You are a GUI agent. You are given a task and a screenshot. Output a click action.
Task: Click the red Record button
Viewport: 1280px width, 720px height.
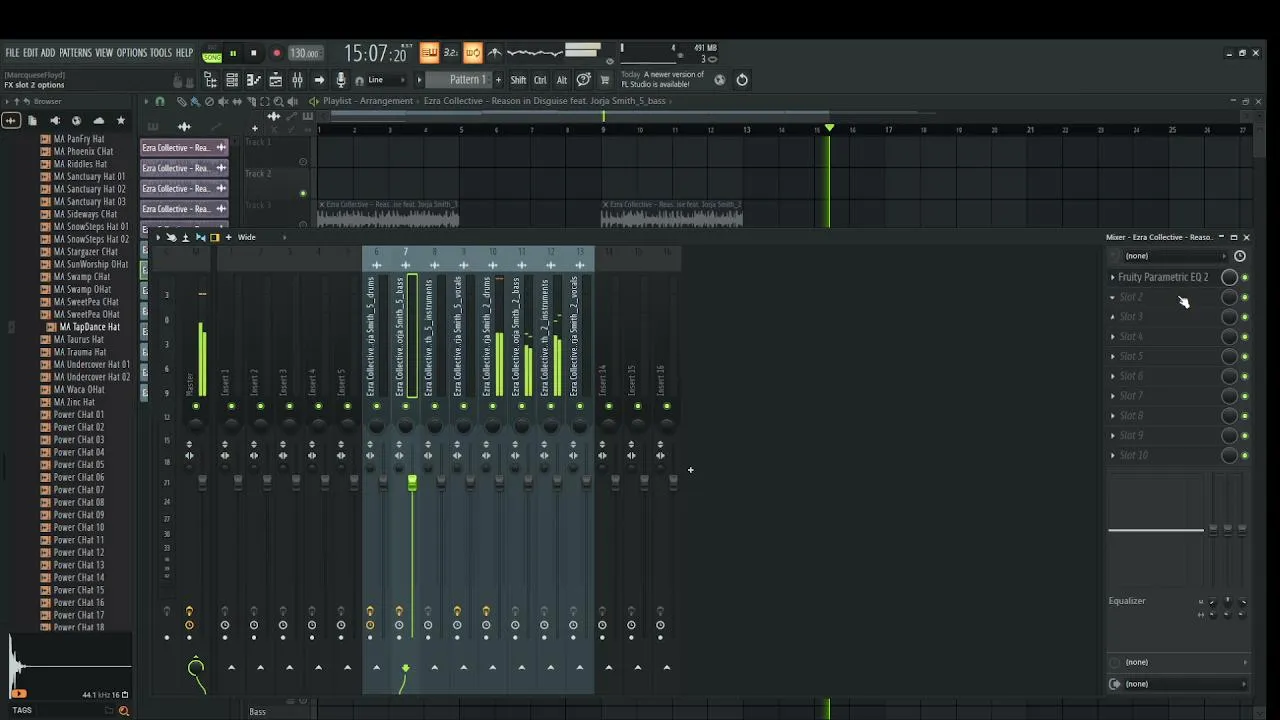click(x=276, y=54)
